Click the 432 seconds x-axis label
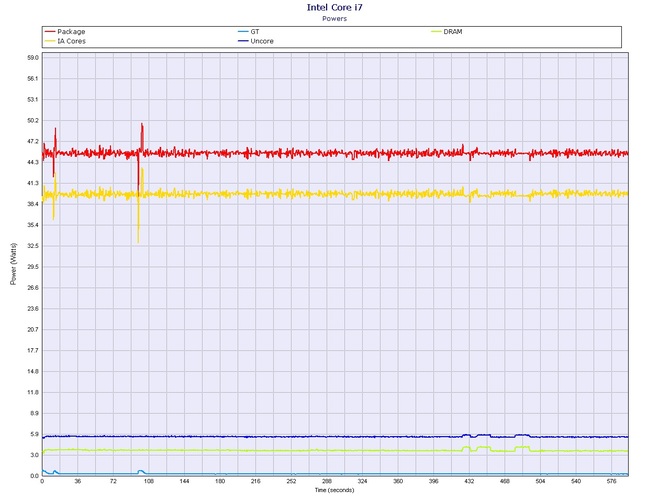 [469, 481]
